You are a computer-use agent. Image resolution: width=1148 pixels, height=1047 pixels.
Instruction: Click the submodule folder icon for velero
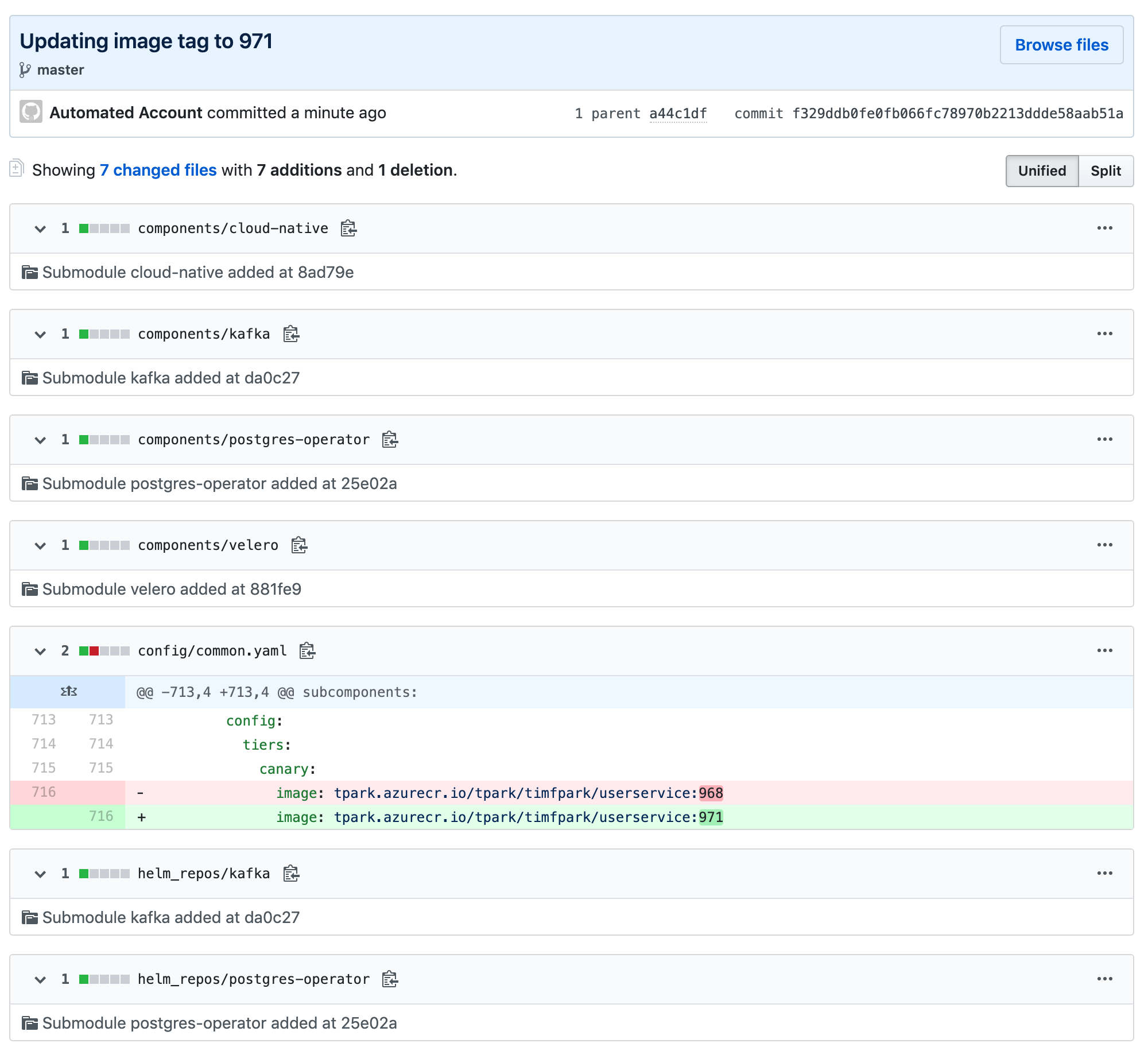[29, 588]
